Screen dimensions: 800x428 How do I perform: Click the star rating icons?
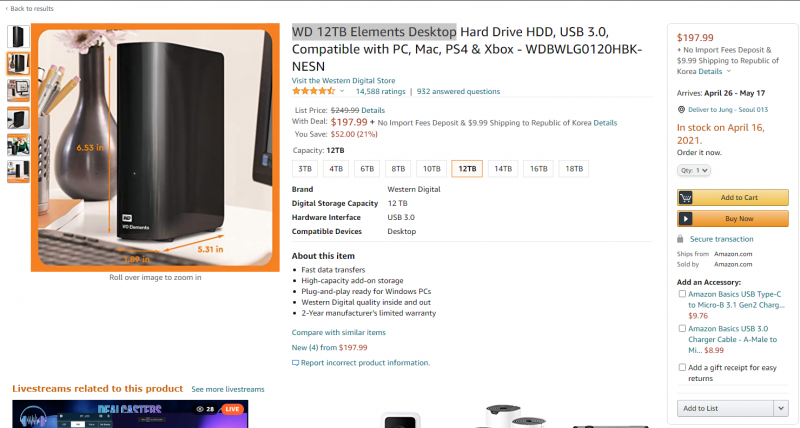click(313, 91)
